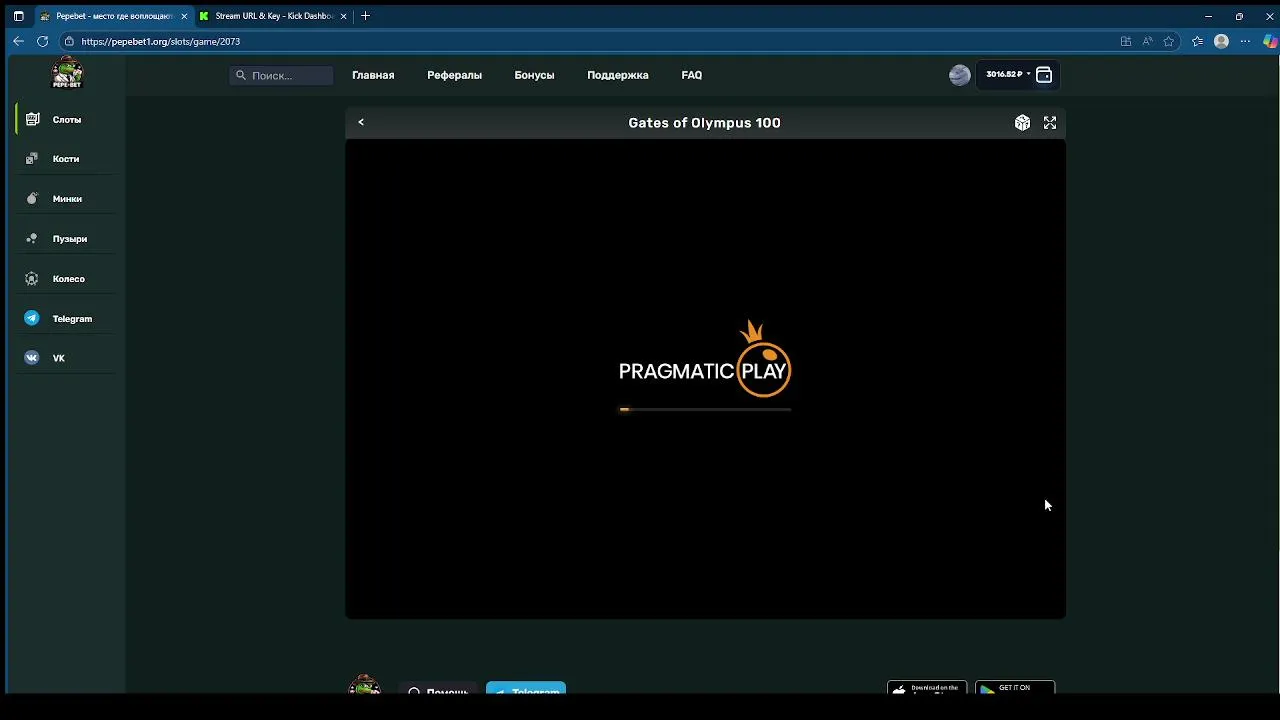Screen dimensions: 1280x720
Task: Open the Рефералы page
Action: [x=454, y=75]
